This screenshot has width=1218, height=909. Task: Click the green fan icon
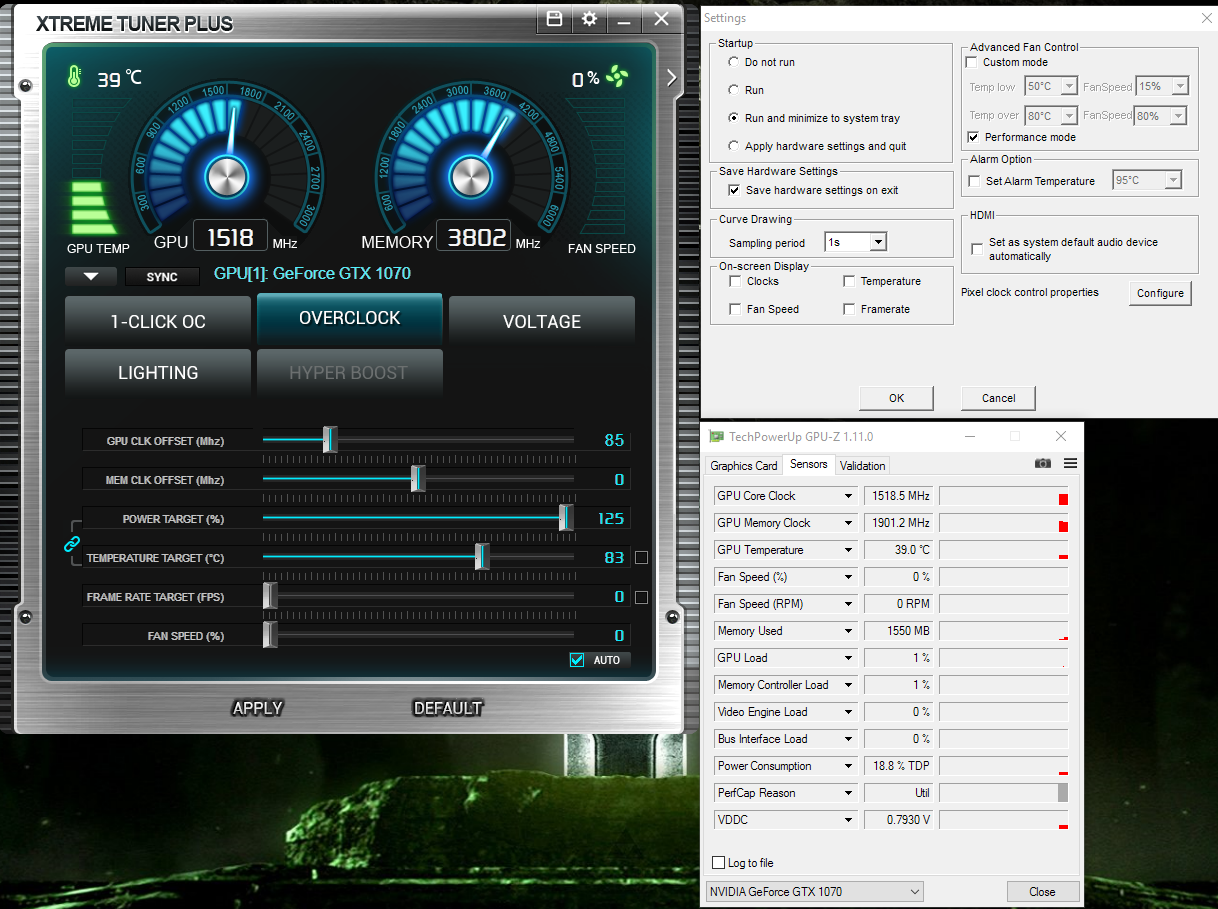[x=616, y=77]
